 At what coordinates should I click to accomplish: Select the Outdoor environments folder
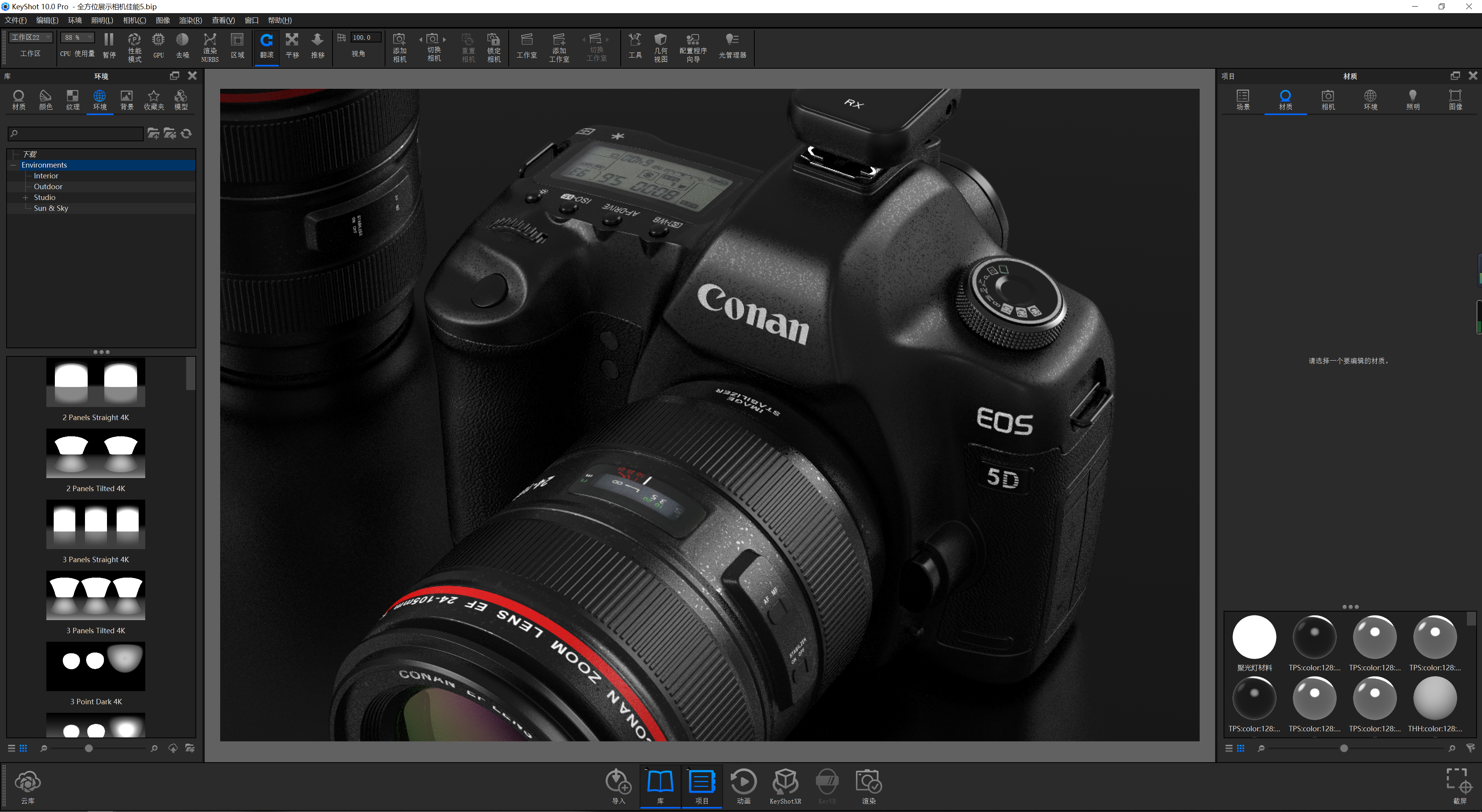click(48, 186)
